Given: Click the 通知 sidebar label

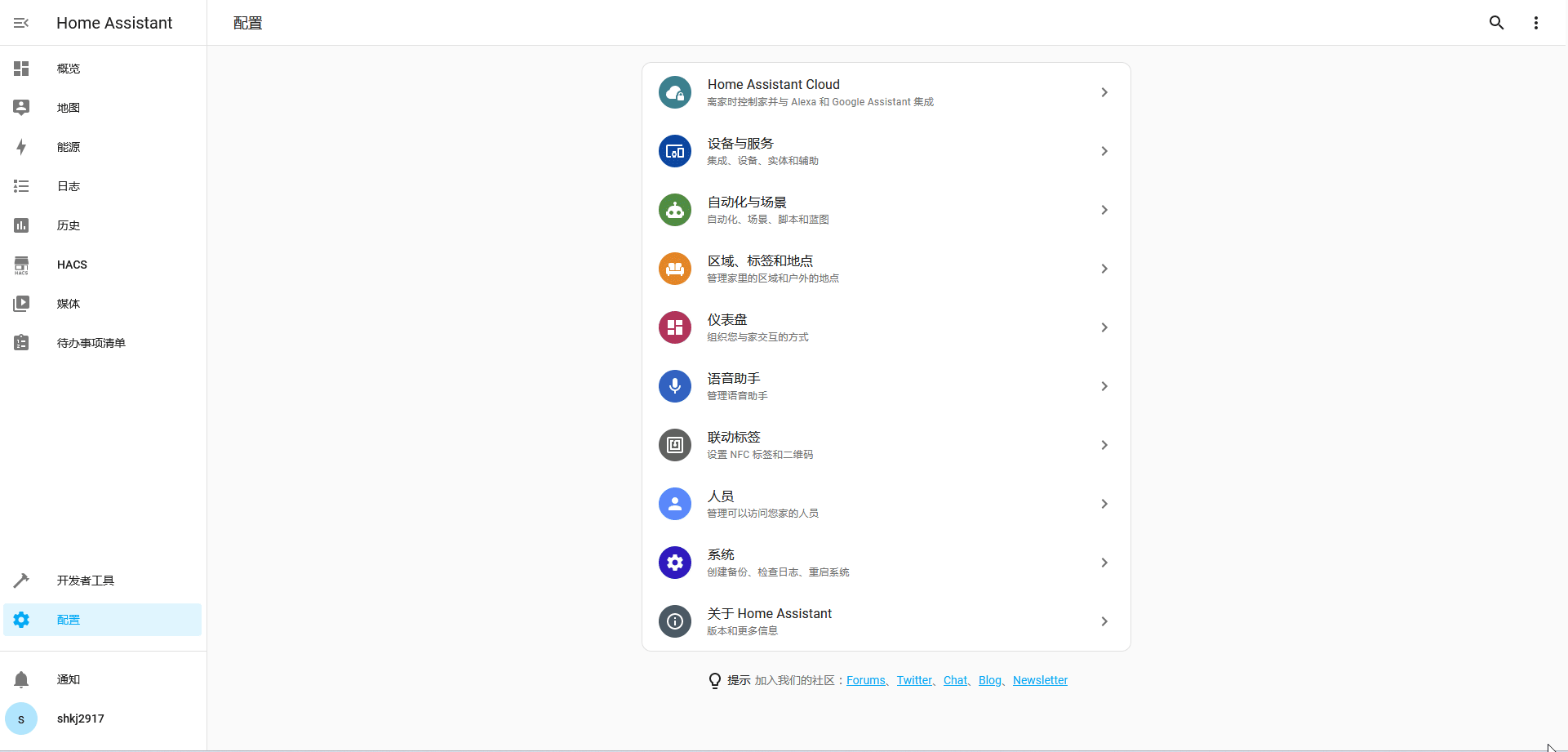Looking at the screenshot, I should point(69,679).
